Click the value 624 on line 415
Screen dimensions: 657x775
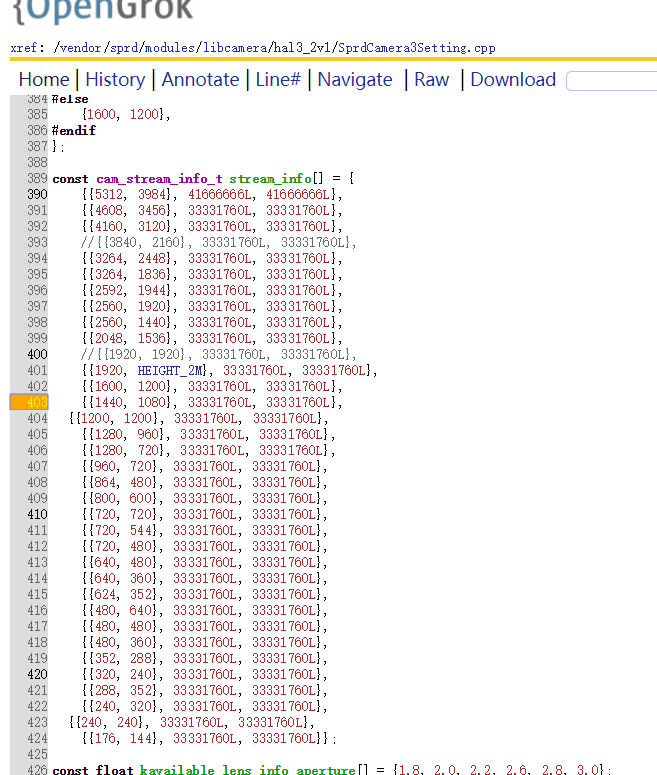point(103,595)
